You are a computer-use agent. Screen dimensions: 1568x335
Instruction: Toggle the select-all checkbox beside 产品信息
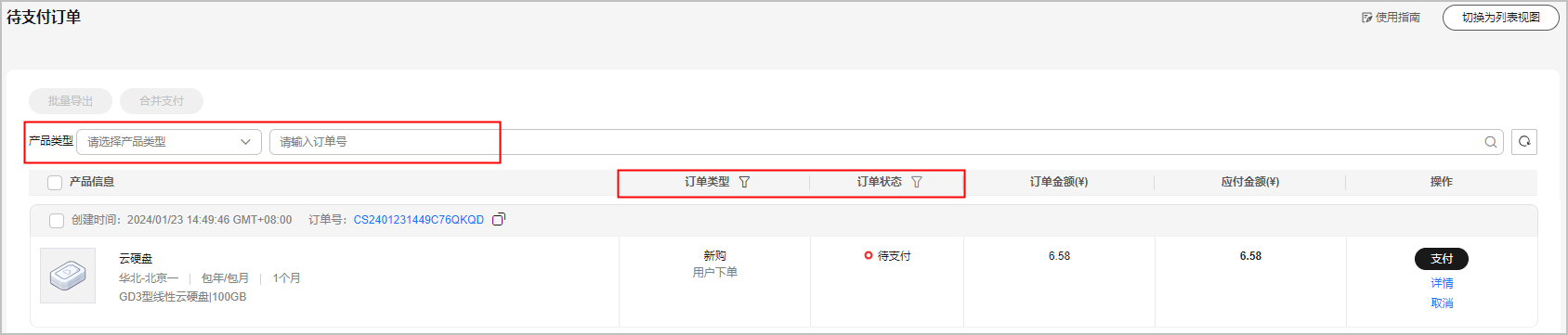click(x=55, y=183)
